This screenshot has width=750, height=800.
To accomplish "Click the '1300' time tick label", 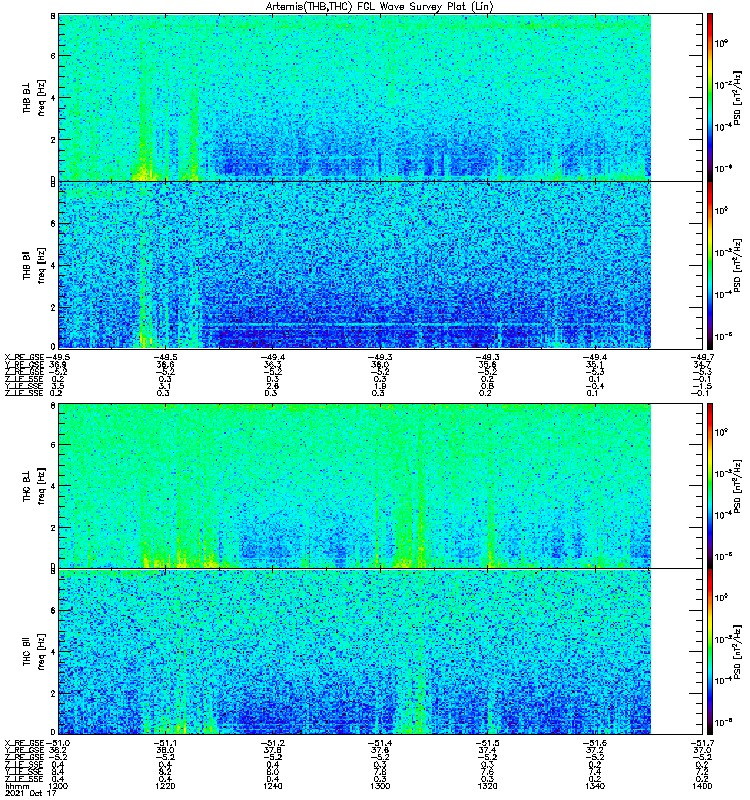I will click(x=380, y=786).
